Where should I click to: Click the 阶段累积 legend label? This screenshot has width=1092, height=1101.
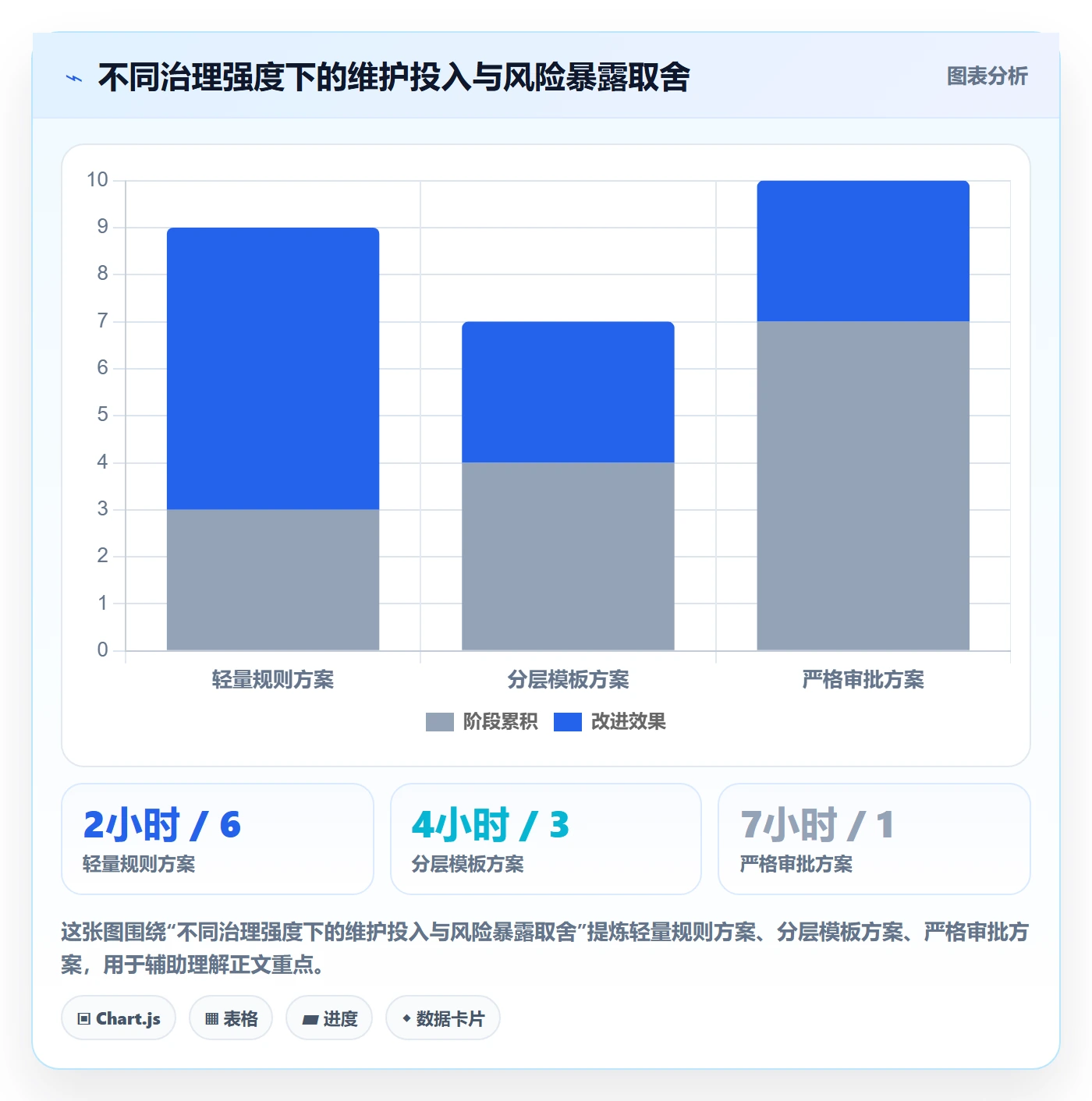[500, 722]
